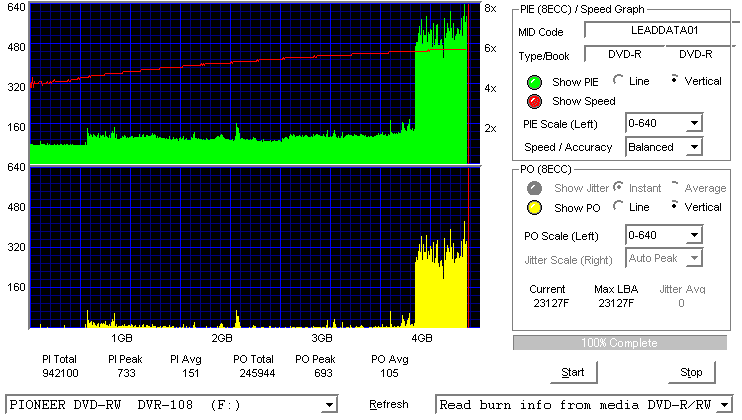Image resolution: width=742 pixels, height=420 pixels.
Task: Click the PO Peak value 693
Action: [x=323, y=373]
